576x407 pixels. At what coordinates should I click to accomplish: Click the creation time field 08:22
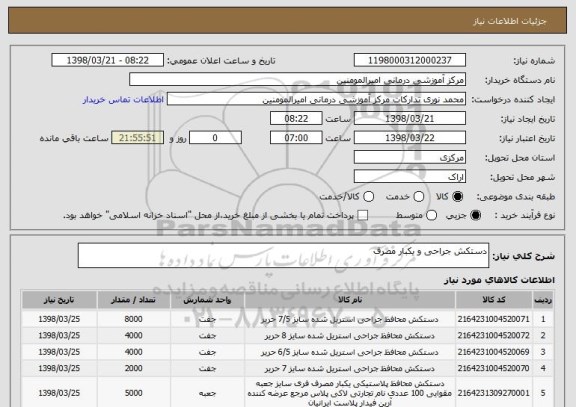tap(296, 119)
